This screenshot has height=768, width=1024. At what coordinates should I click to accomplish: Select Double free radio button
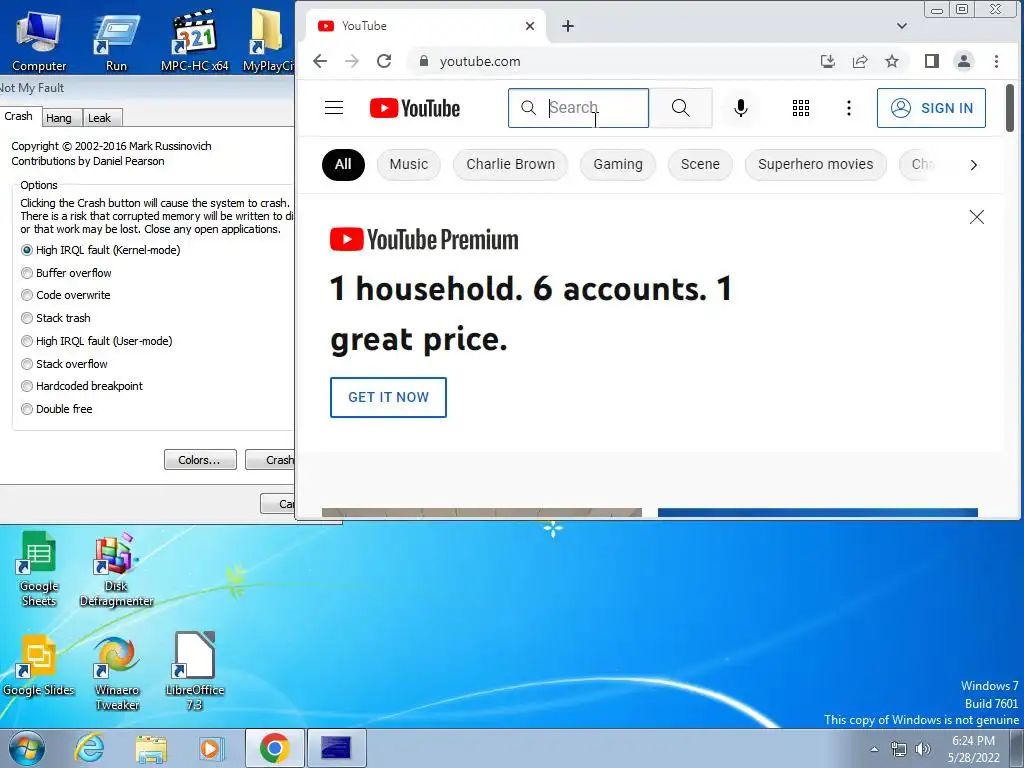coord(57,409)
